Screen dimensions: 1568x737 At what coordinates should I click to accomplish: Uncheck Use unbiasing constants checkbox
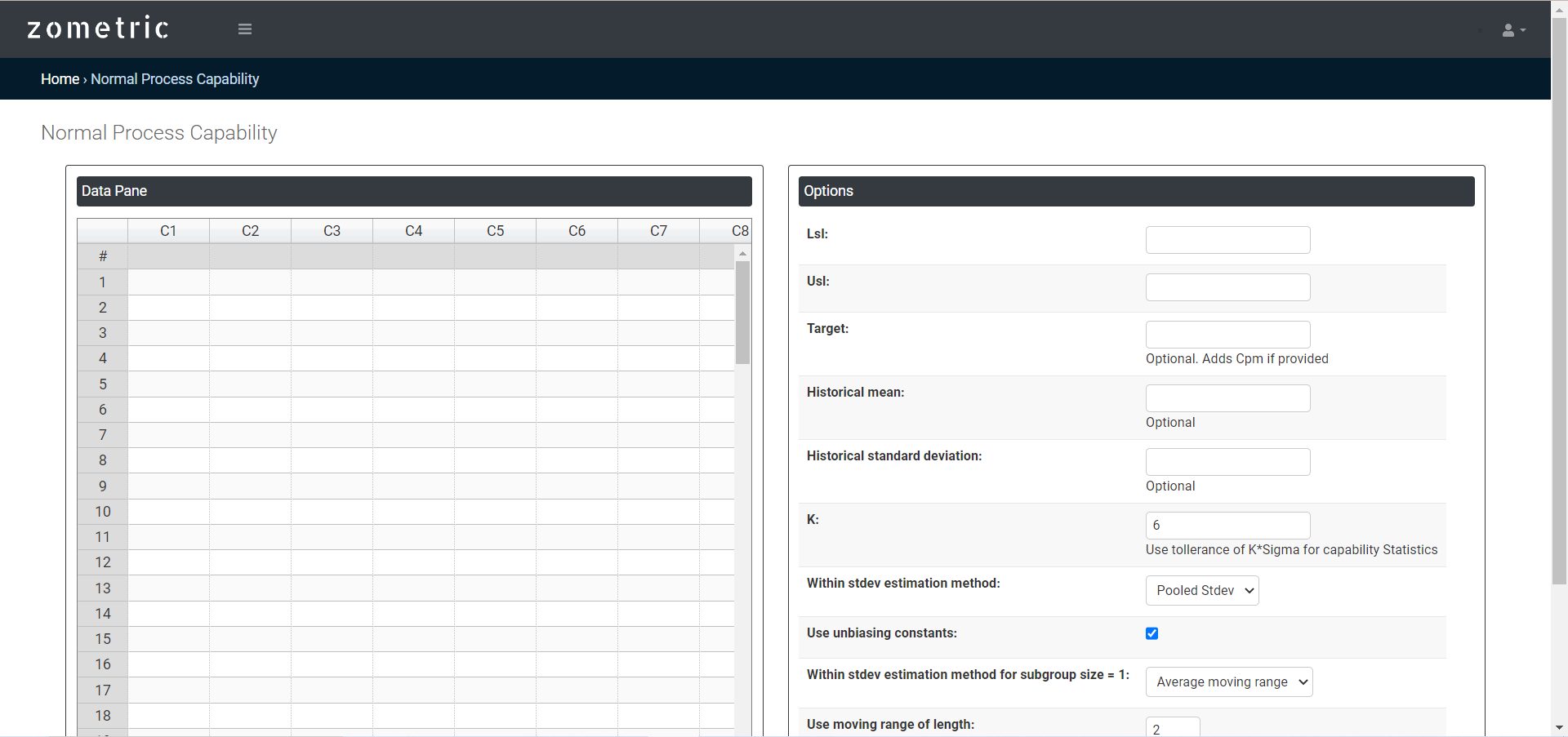tap(1151, 633)
